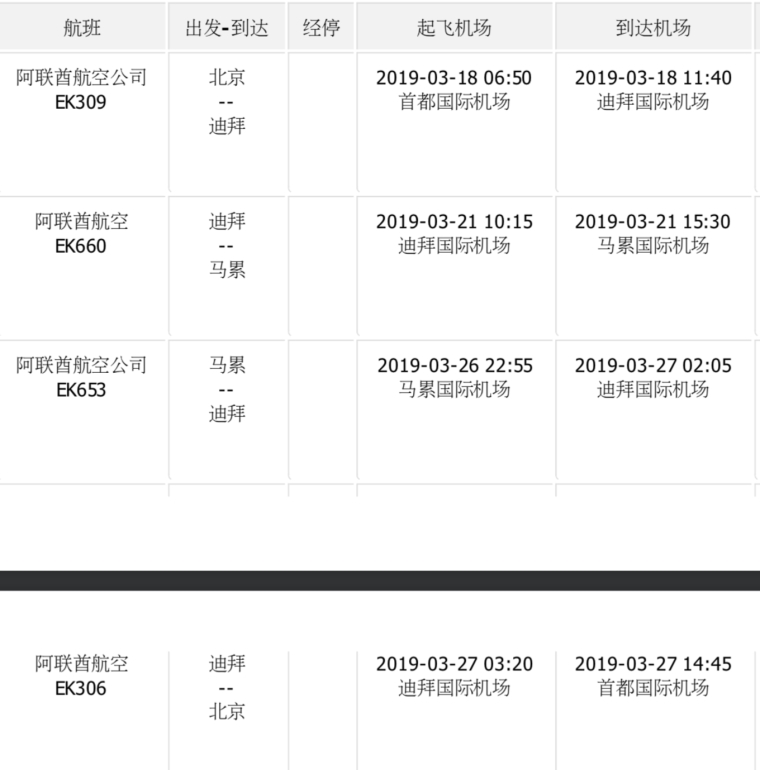Click 阿联酋航空公司 in the EK309 row
The image size is (760, 770).
tap(81, 78)
